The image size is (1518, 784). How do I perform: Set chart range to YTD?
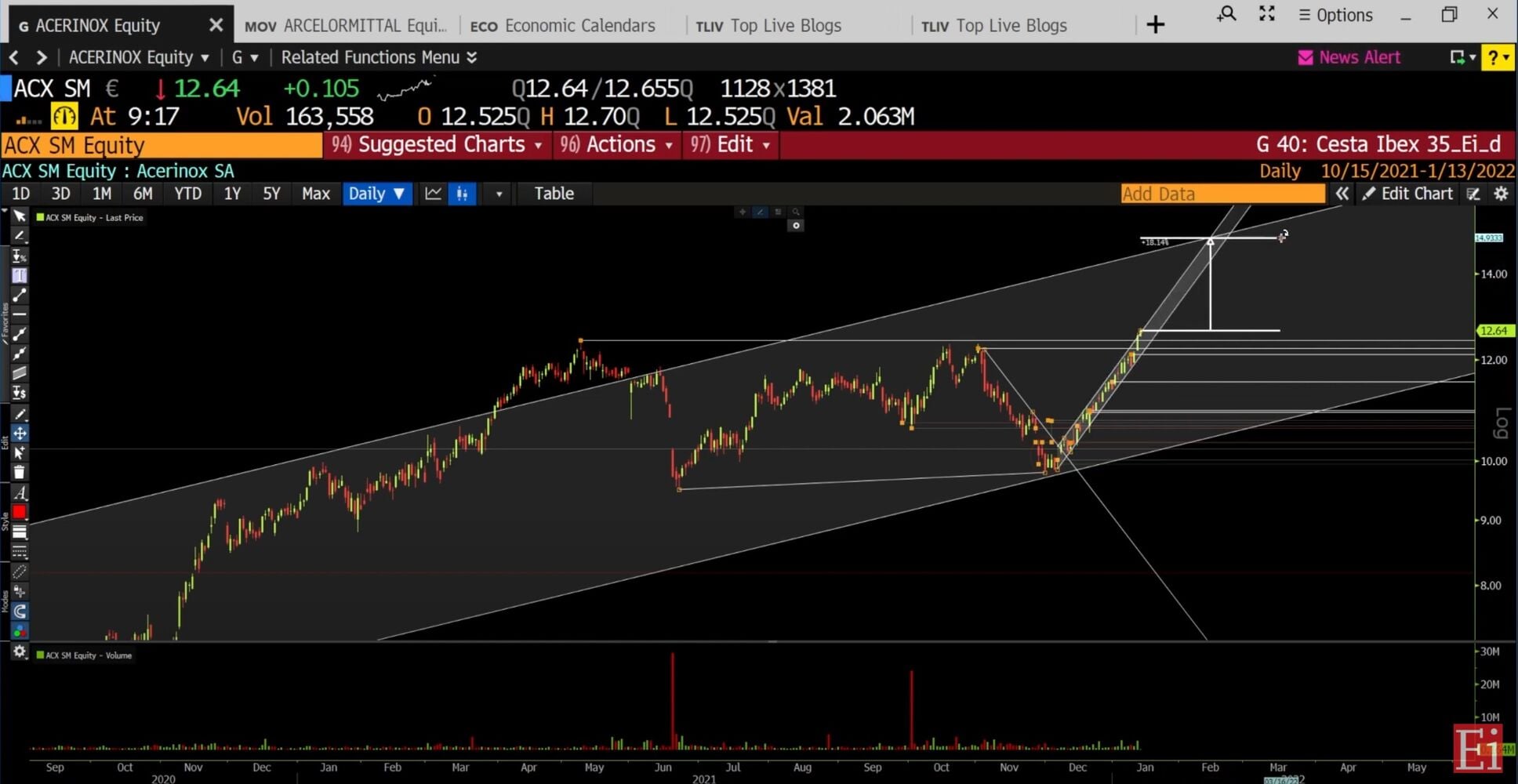point(187,194)
